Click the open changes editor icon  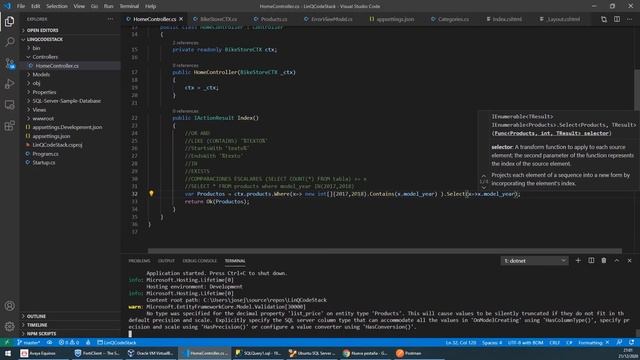[604, 19]
